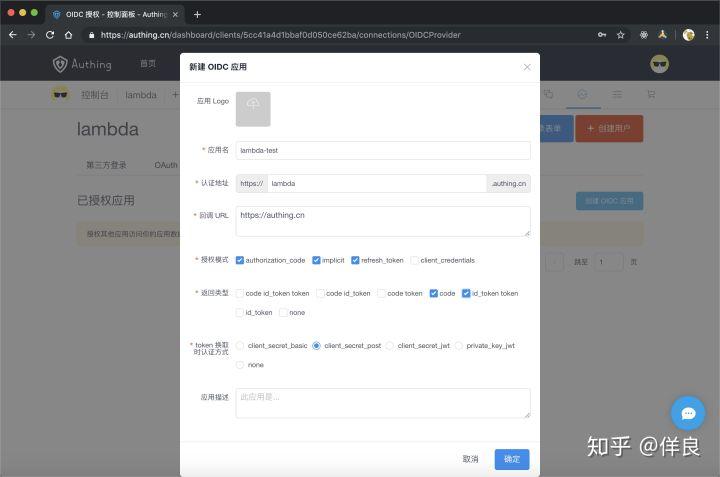Select client_secret_jwt auth method
The image size is (720, 477).
pos(390,346)
